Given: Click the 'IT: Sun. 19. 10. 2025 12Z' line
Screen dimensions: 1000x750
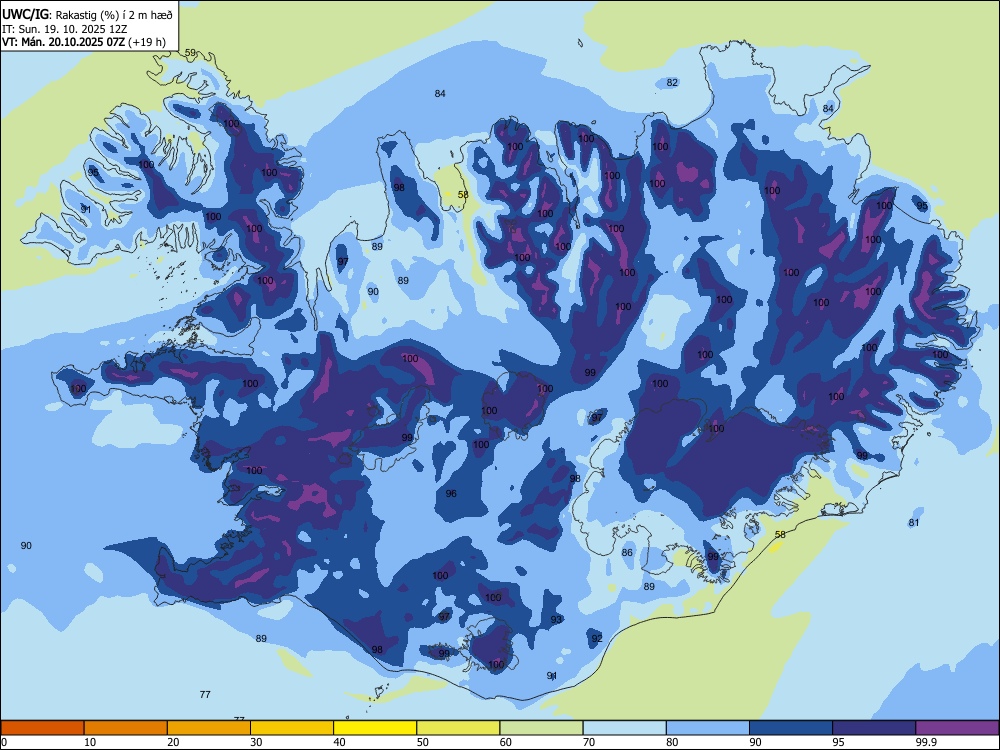Looking at the screenshot, I should [x=64, y=29].
